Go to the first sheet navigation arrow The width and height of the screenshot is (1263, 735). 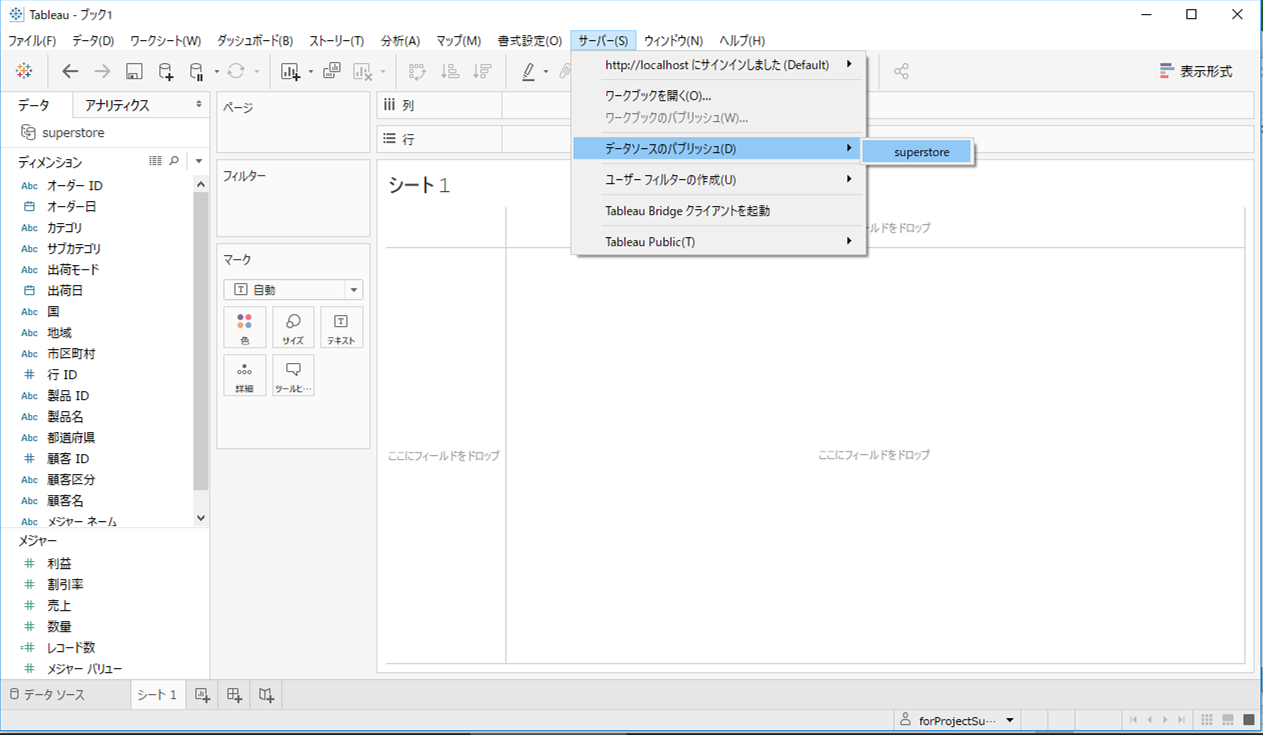[1134, 720]
